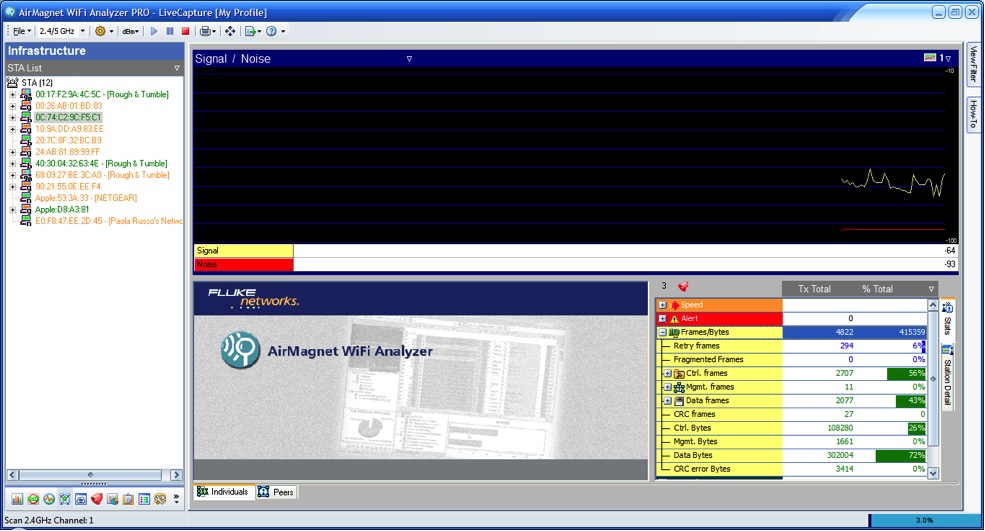
Task: Click STA list horizontal scroll left arrow
Action: click(13, 475)
